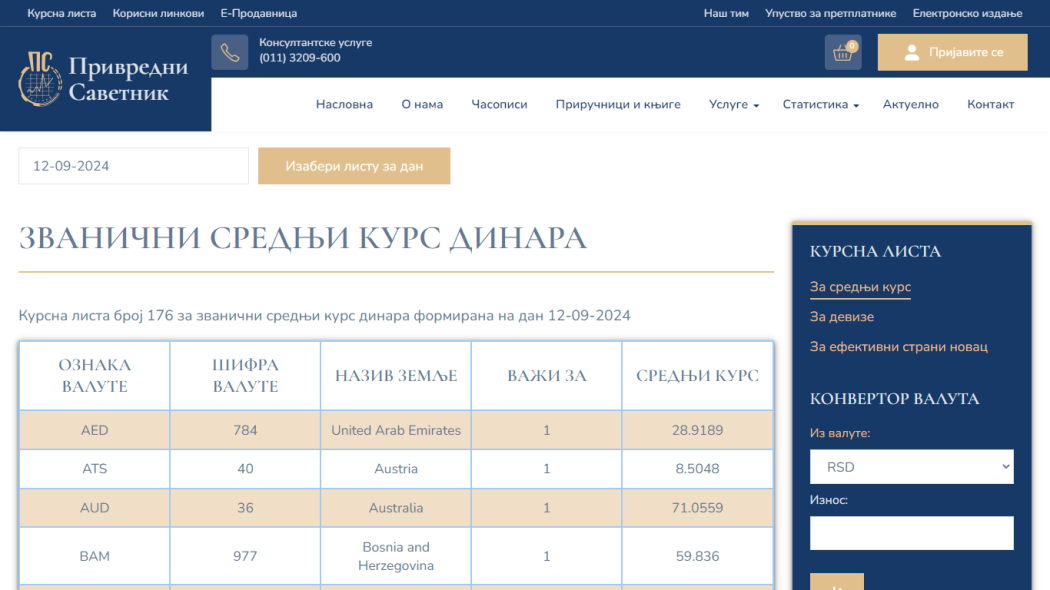Open the За средњи курс link
This screenshot has width=1050, height=590.
860,287
